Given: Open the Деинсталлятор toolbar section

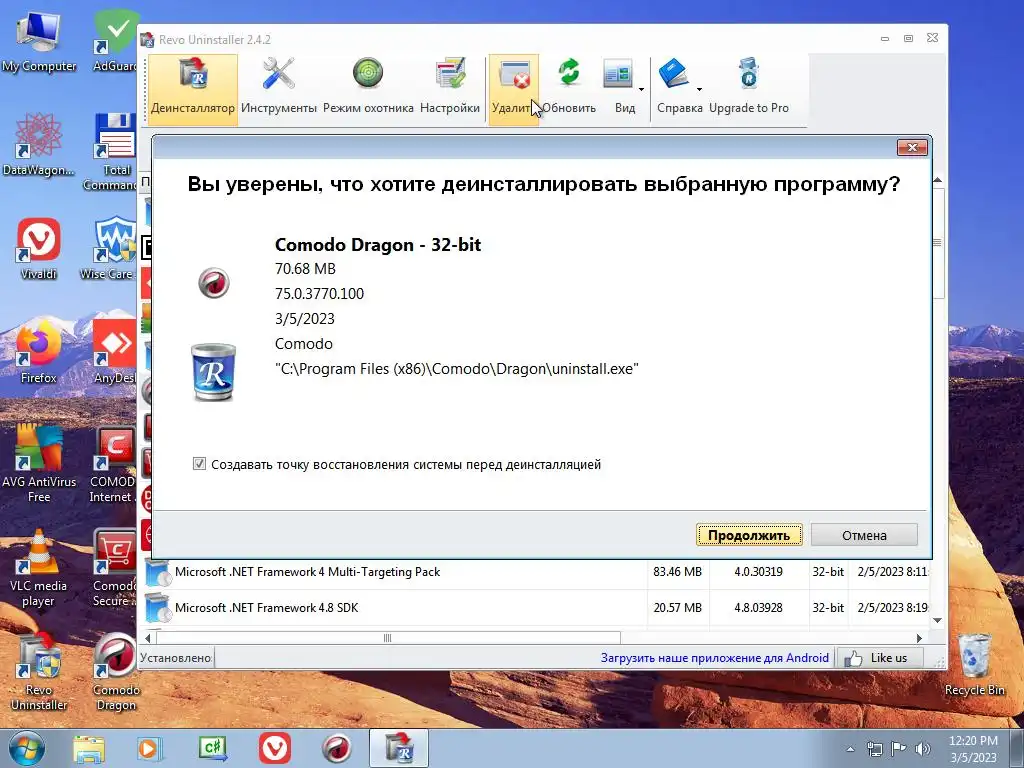Looking at the screenshot, I should [193, 89].
